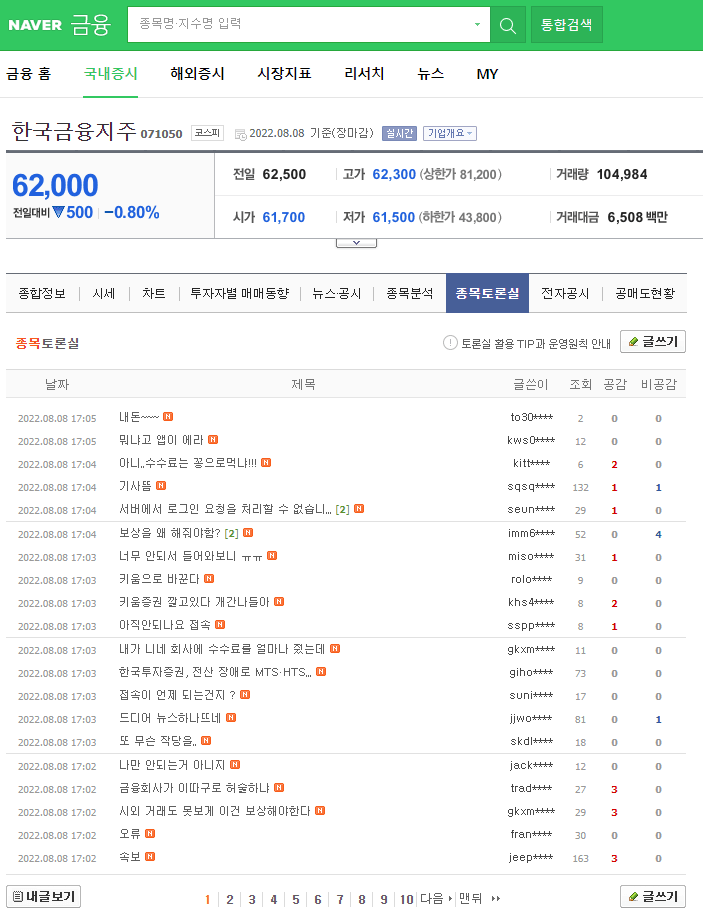Screen dimensions: 703x921
Task: Switch to 종목분석 tab
Action: pyautogui.click(x=410, y=293)
